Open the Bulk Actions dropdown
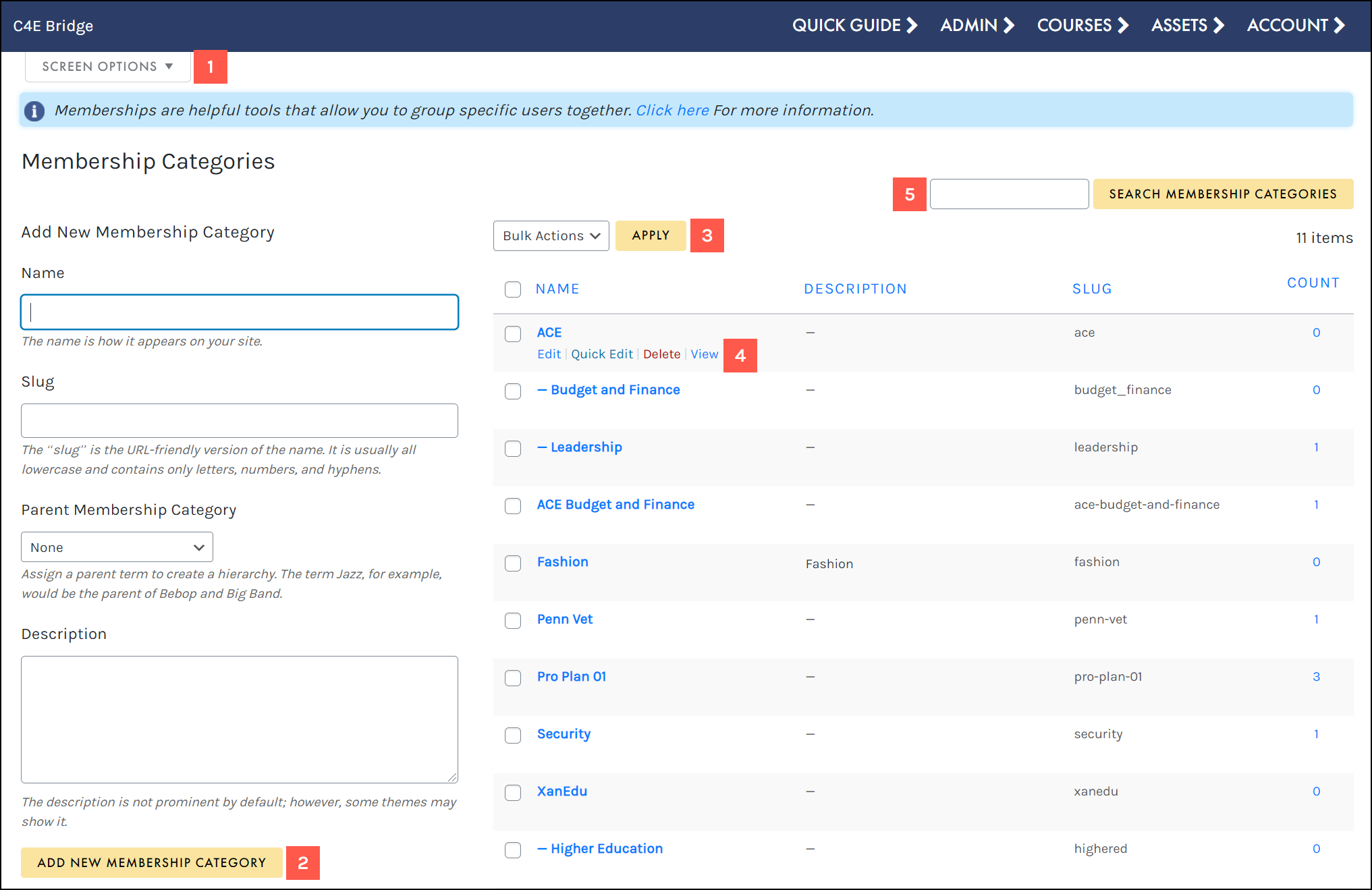Viewport: 1372px width, 890px height. click(551, 236)
